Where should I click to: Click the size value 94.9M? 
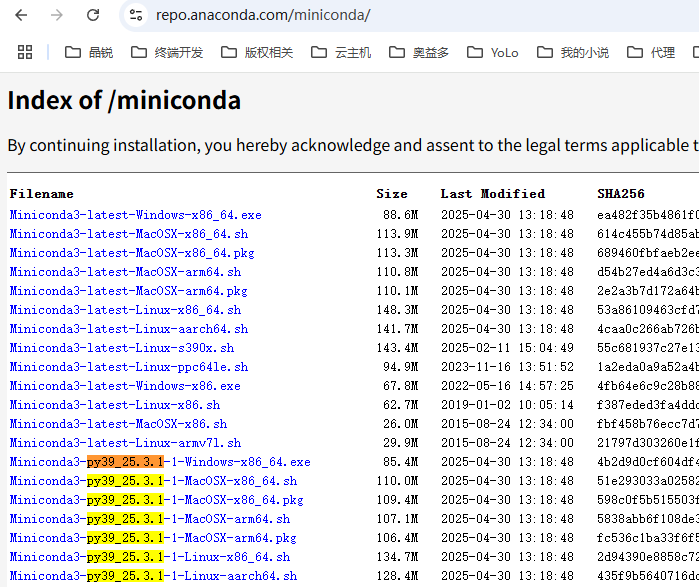click(400, 367)
